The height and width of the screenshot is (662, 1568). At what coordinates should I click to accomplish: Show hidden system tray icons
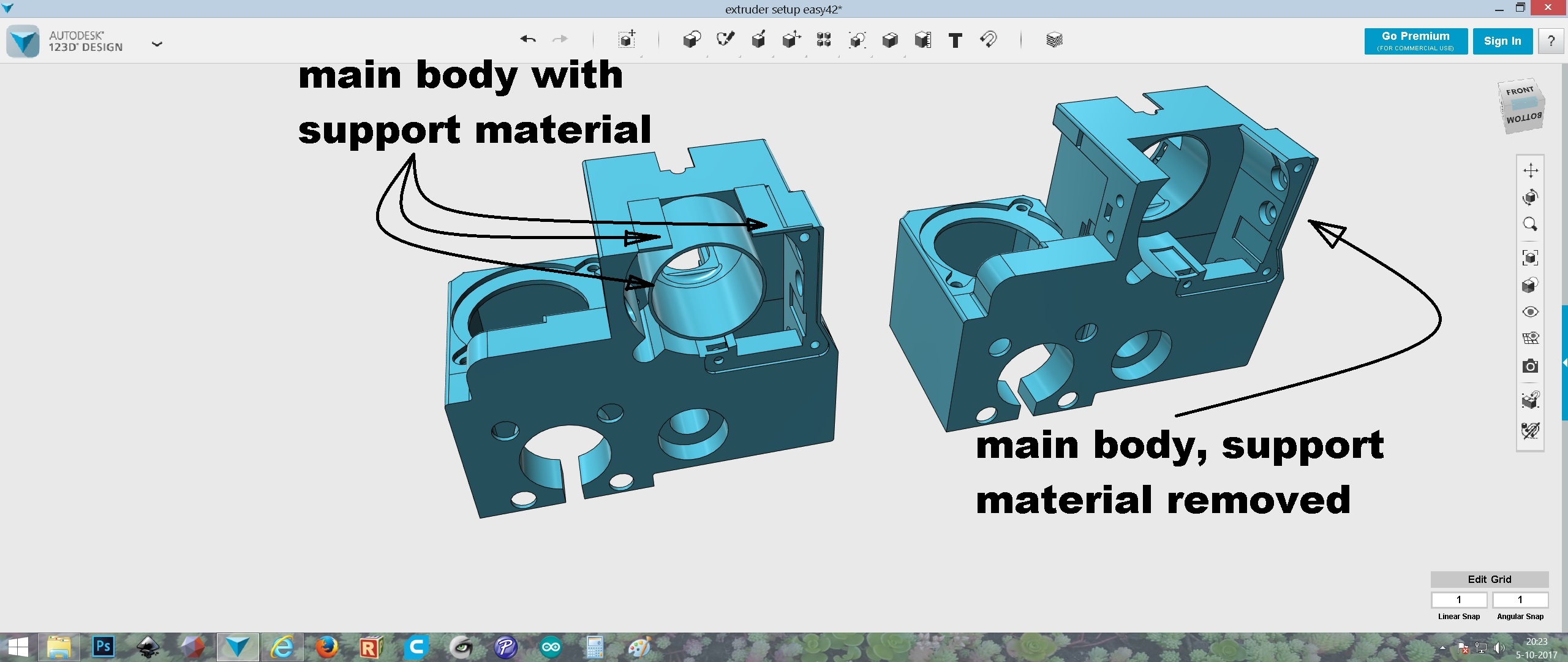(x=1442, y=648)
